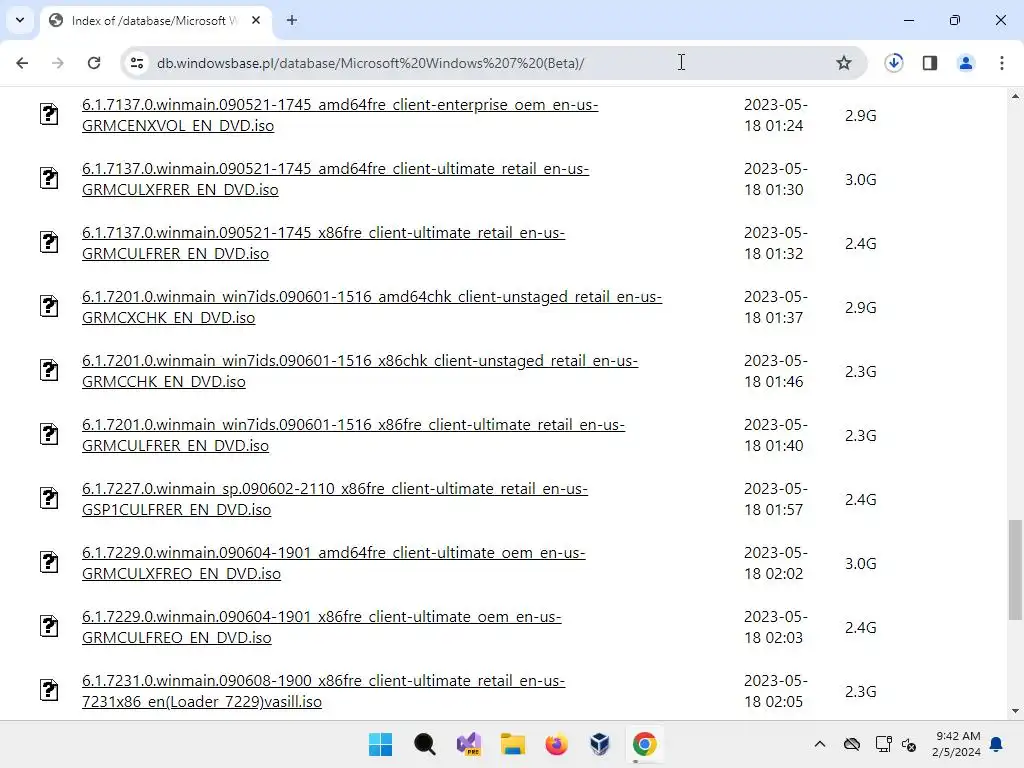This screenshot has width=1024, height=768.
Task: Click date 2023-05-18 01:37
Action: tap(776, 307)
